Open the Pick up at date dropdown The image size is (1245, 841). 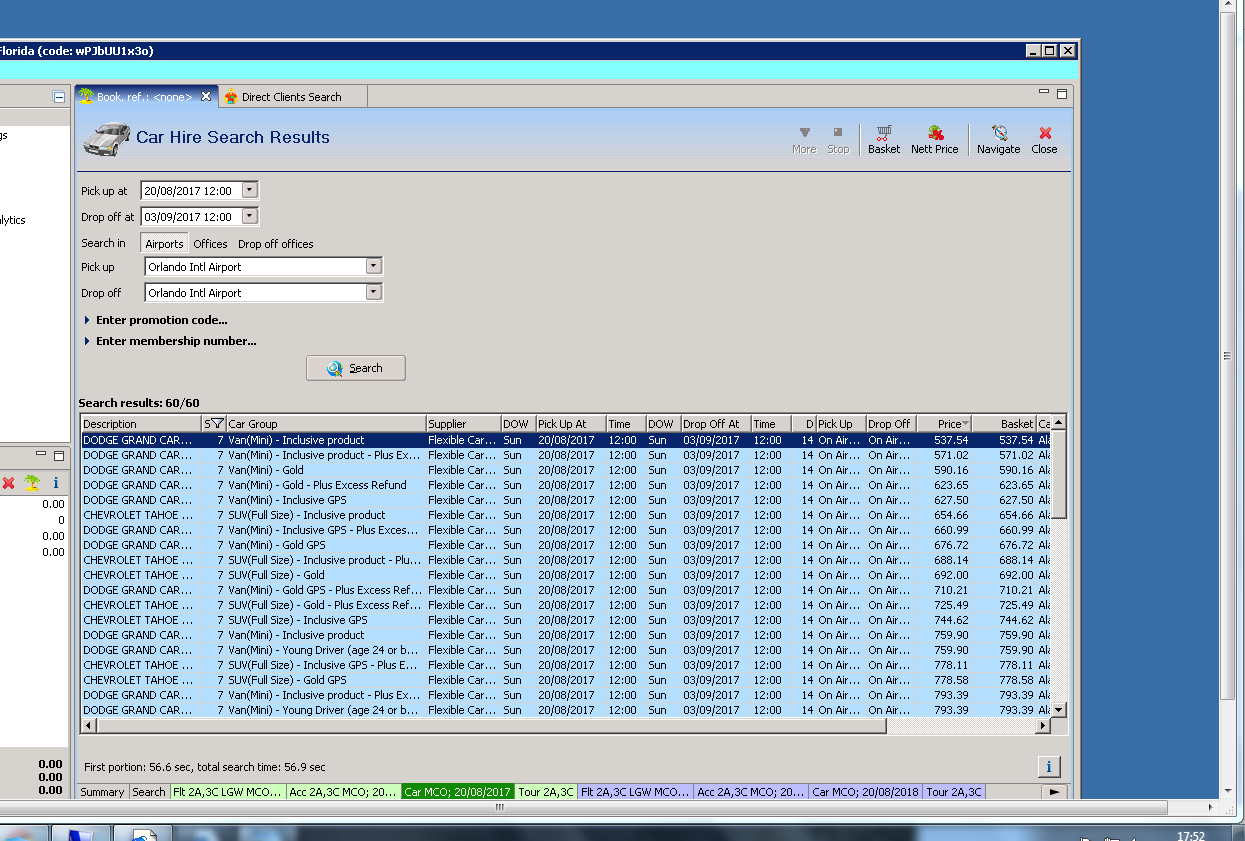coord(250,190)
